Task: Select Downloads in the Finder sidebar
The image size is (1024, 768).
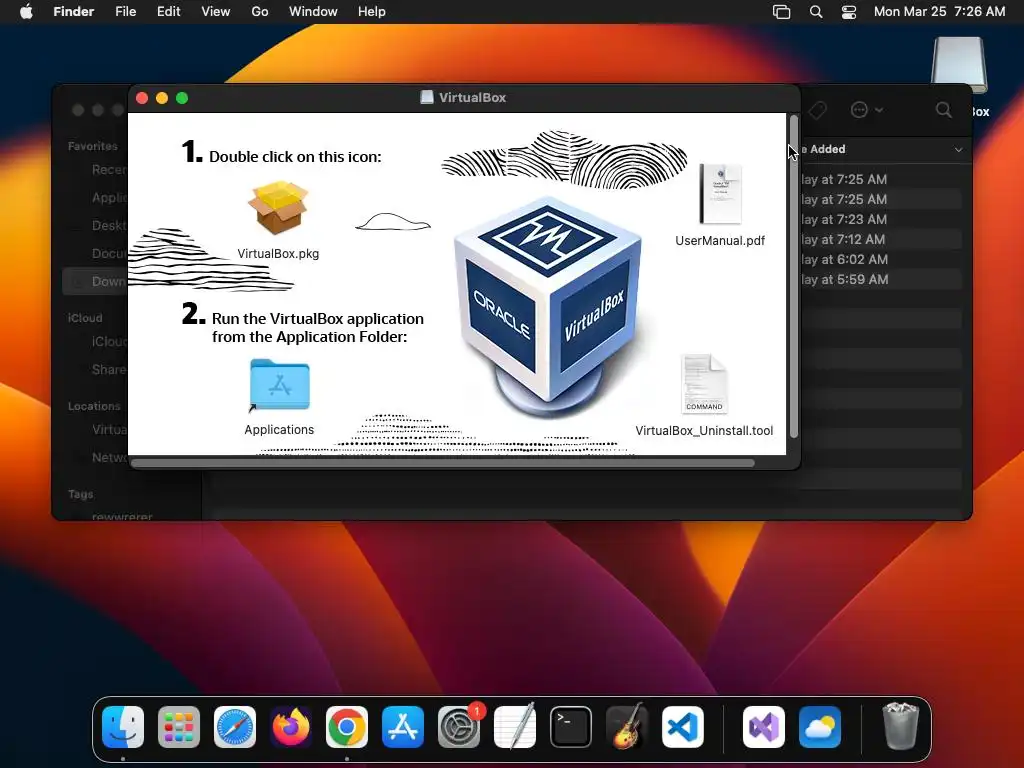Action: [95, 281]
